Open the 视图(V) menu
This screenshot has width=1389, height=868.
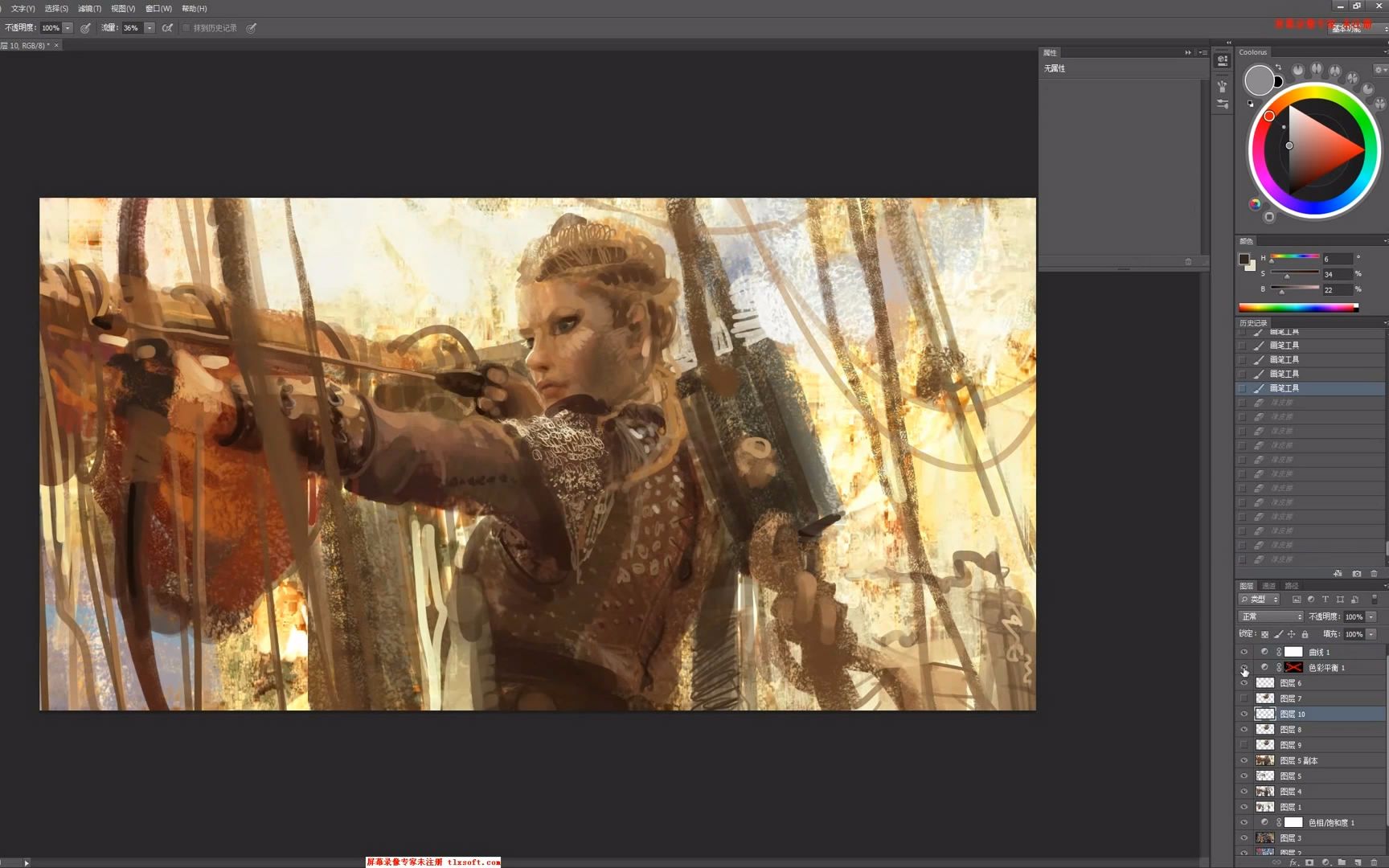point(123,8)
